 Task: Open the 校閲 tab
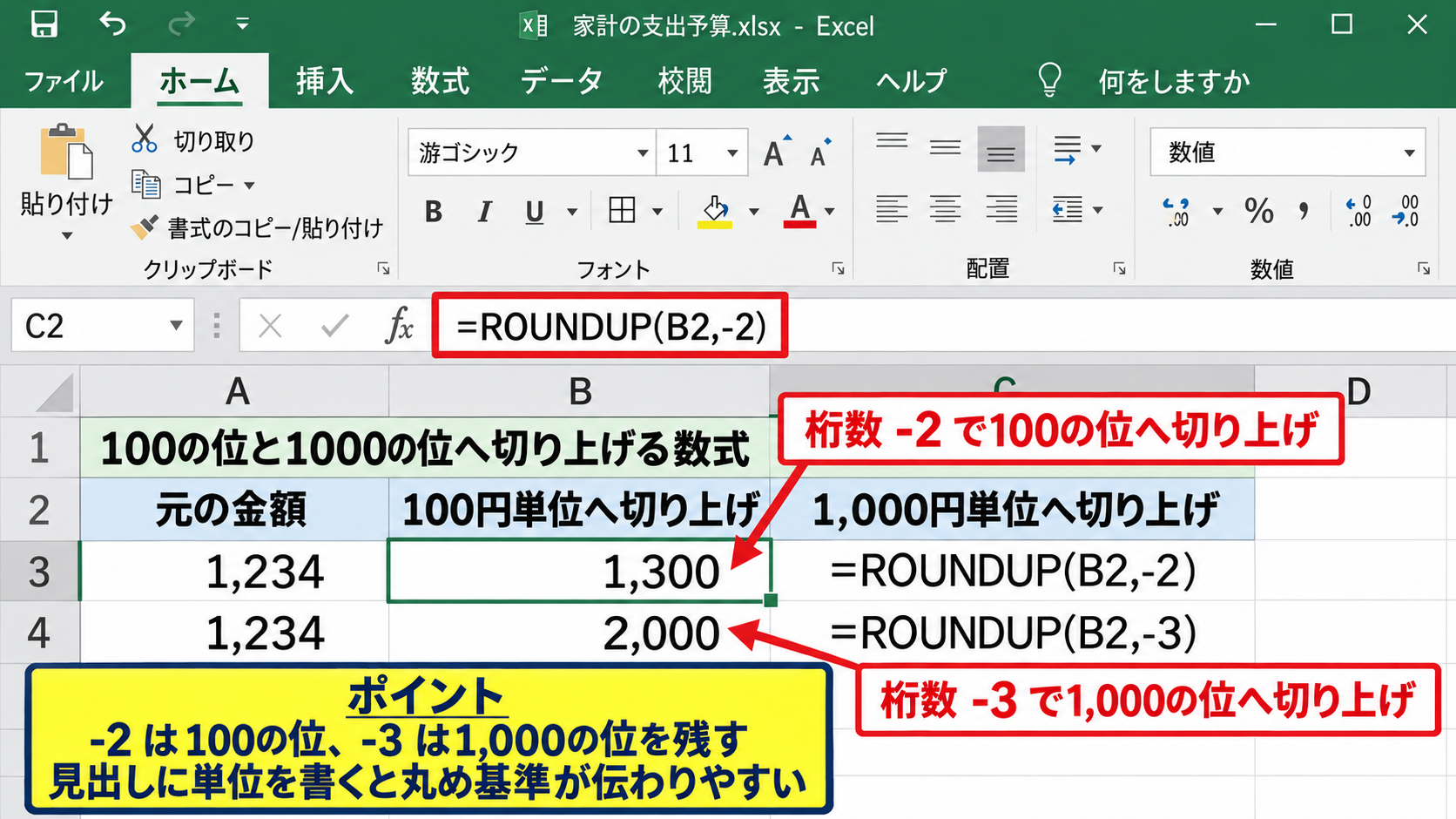click(684, 81)
